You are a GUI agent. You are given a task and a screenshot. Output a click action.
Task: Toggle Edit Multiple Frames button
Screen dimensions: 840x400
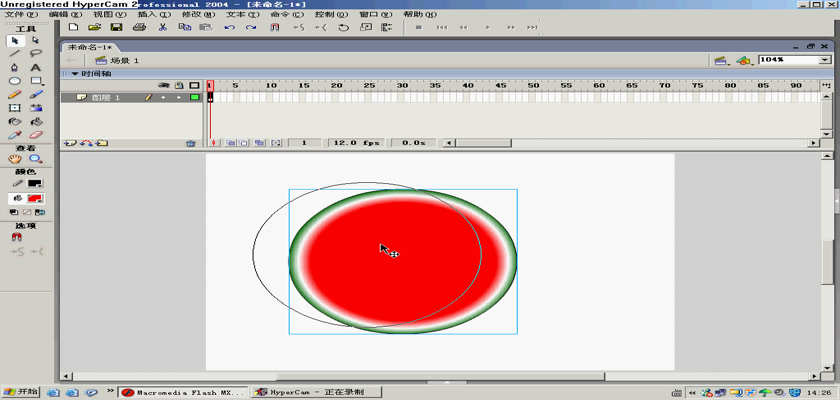pyautogui.click(x=259, y=143)
